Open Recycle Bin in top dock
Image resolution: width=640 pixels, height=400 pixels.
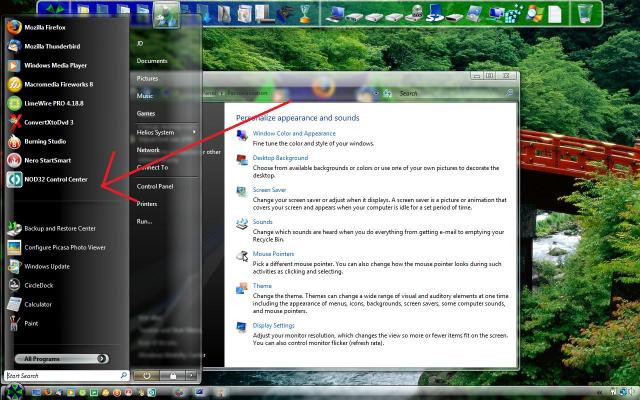[587, 14]
